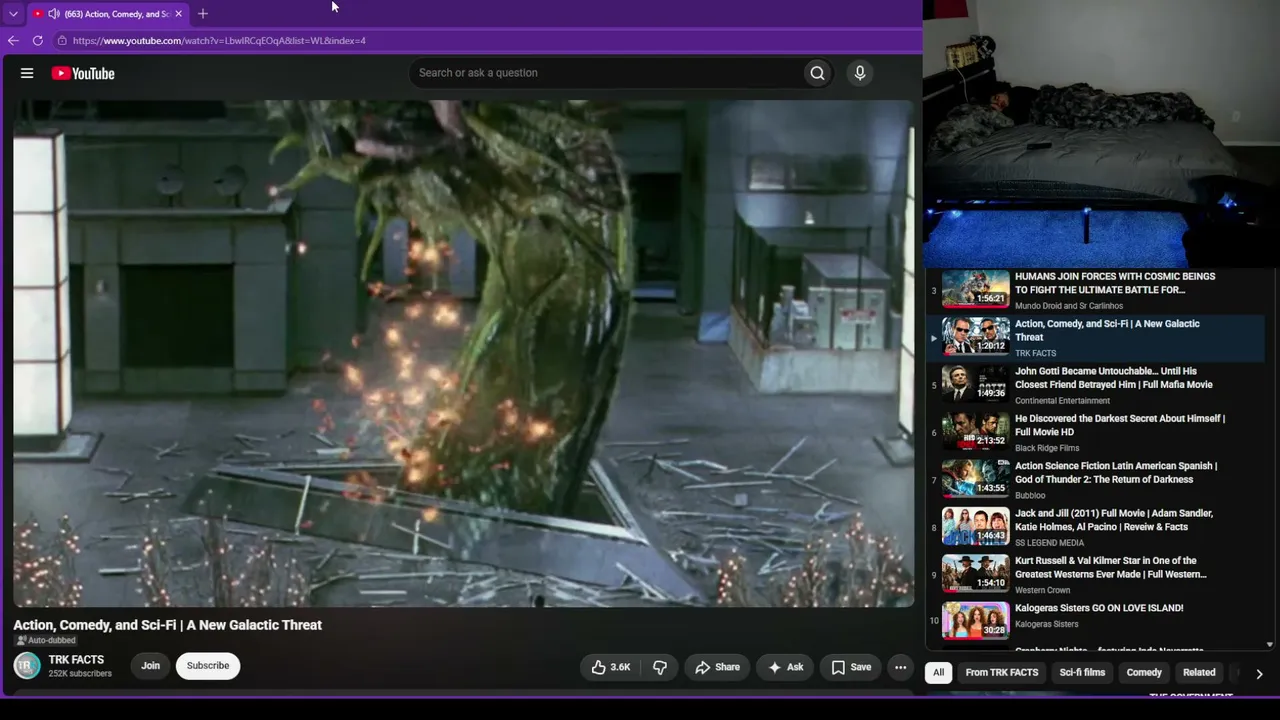Click the Auto-dubbed badge
The image size is (1280, 720).
pos(45,641)
